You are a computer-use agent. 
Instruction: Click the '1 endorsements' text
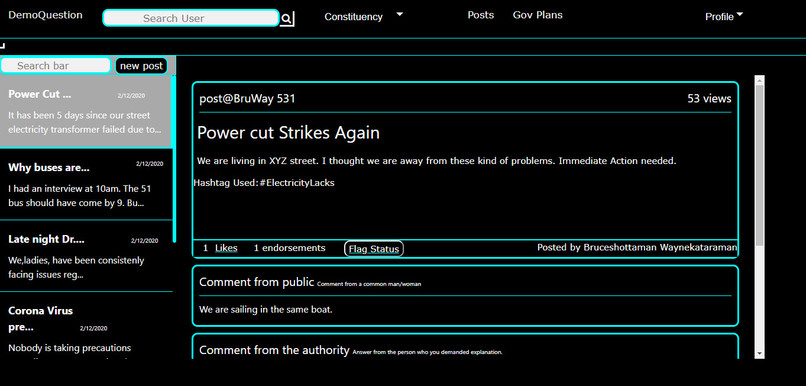click(x=289, y=248)
